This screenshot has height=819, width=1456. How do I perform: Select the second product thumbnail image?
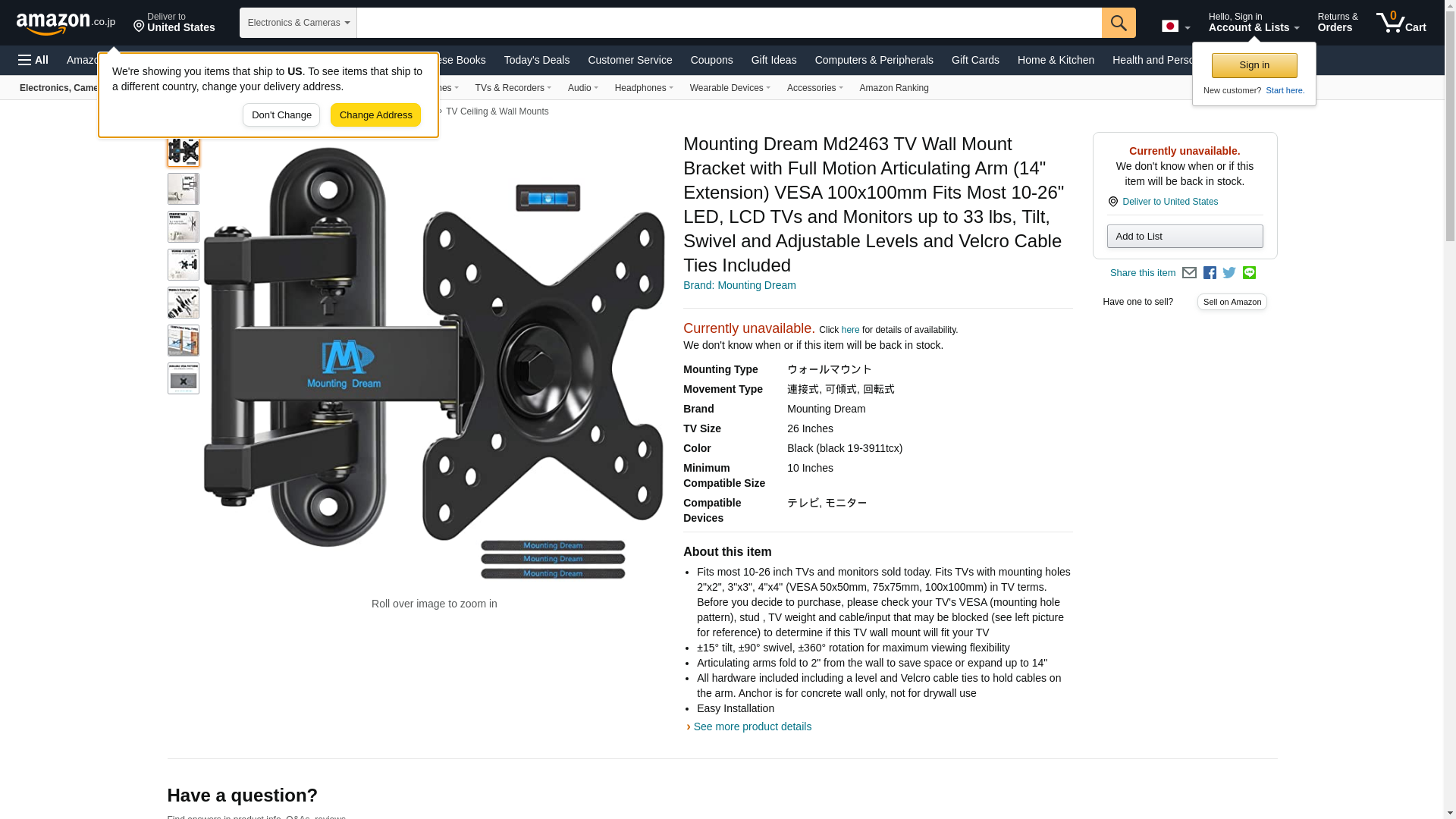pos(184,189)
